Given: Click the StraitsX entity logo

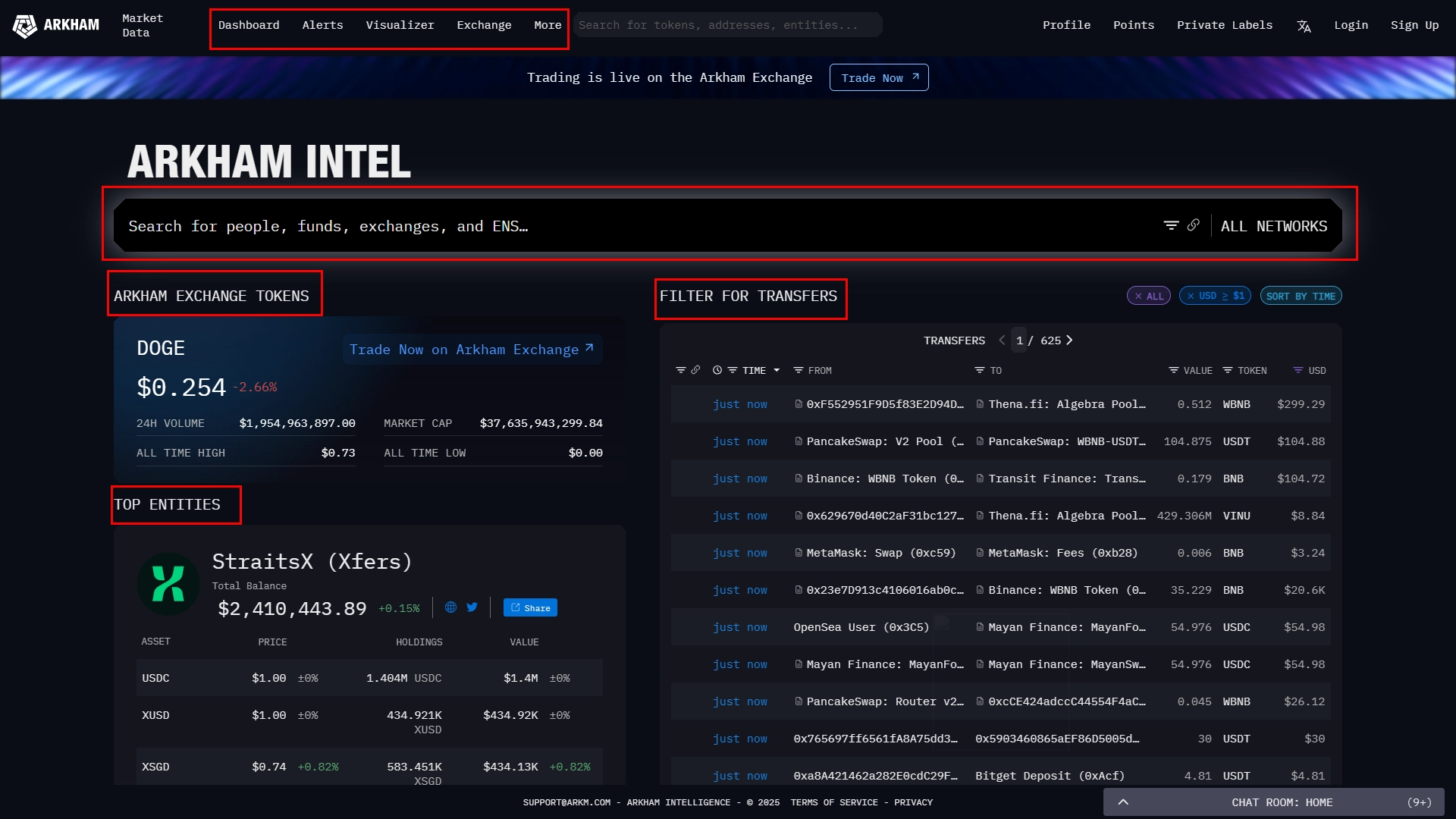Looking at the screenshot, I should 168,584.
